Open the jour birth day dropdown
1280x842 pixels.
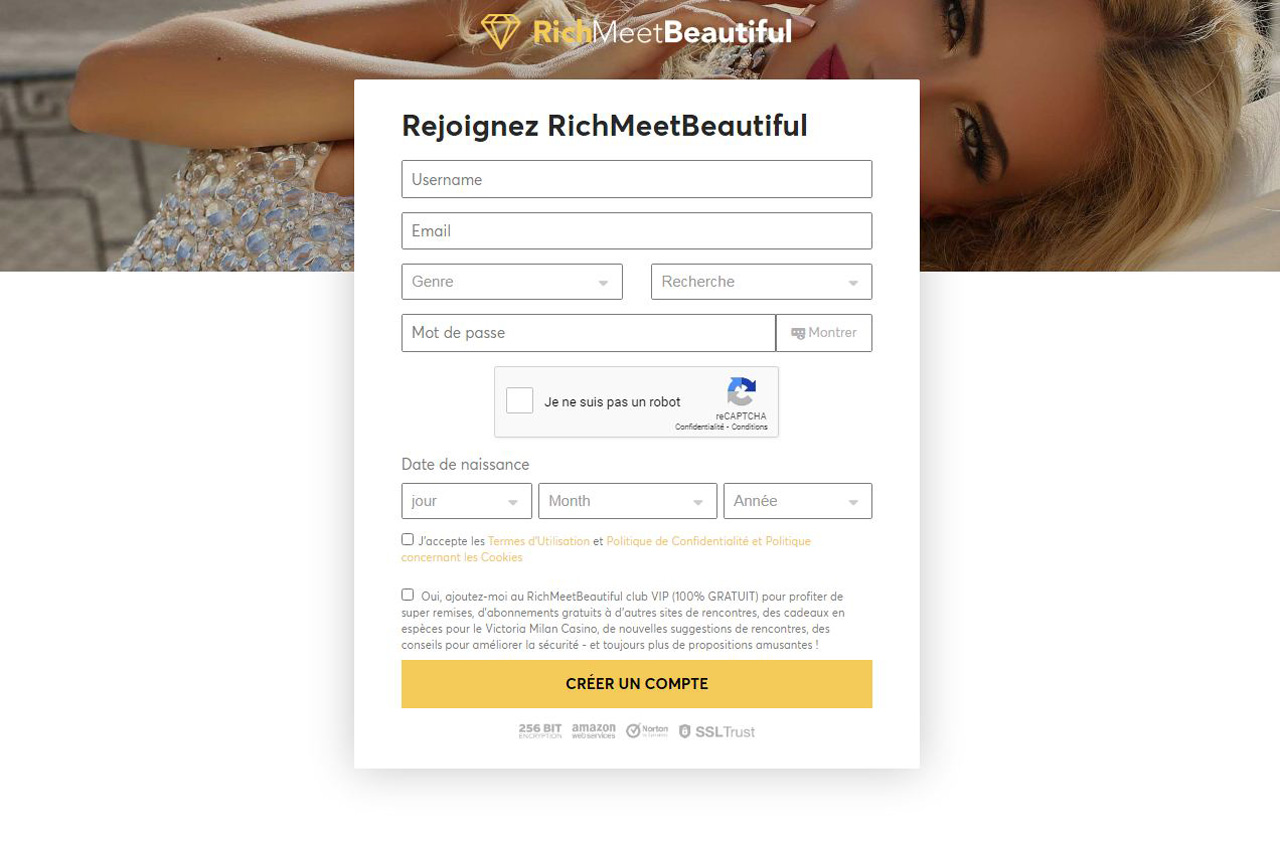tap(467, 501)
